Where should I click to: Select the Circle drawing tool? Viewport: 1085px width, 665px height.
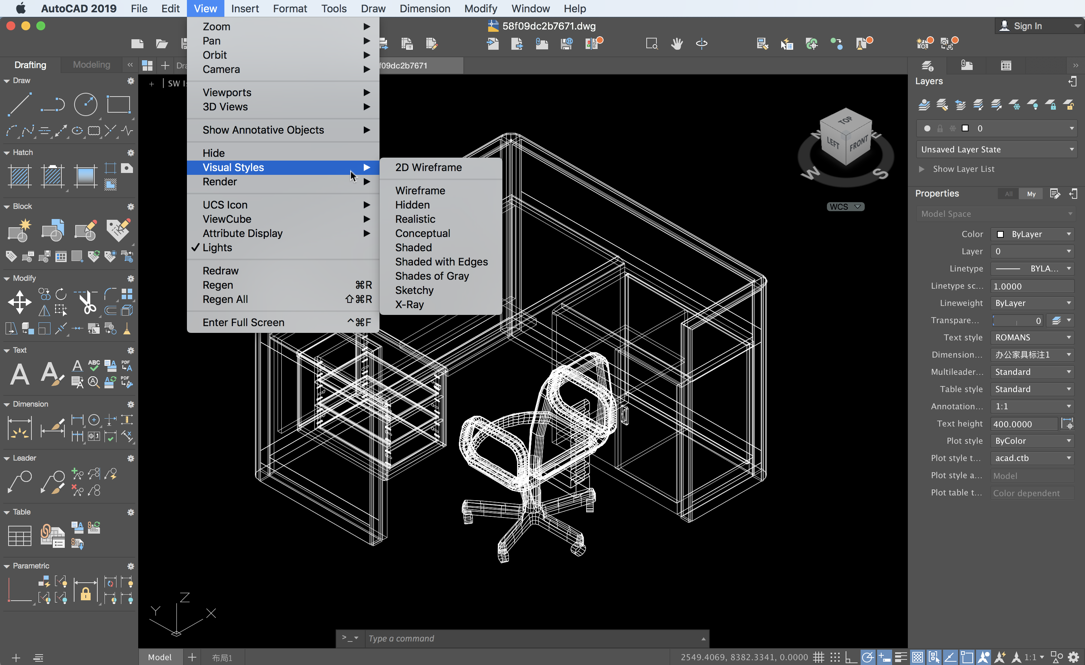[x=86, y=104]
